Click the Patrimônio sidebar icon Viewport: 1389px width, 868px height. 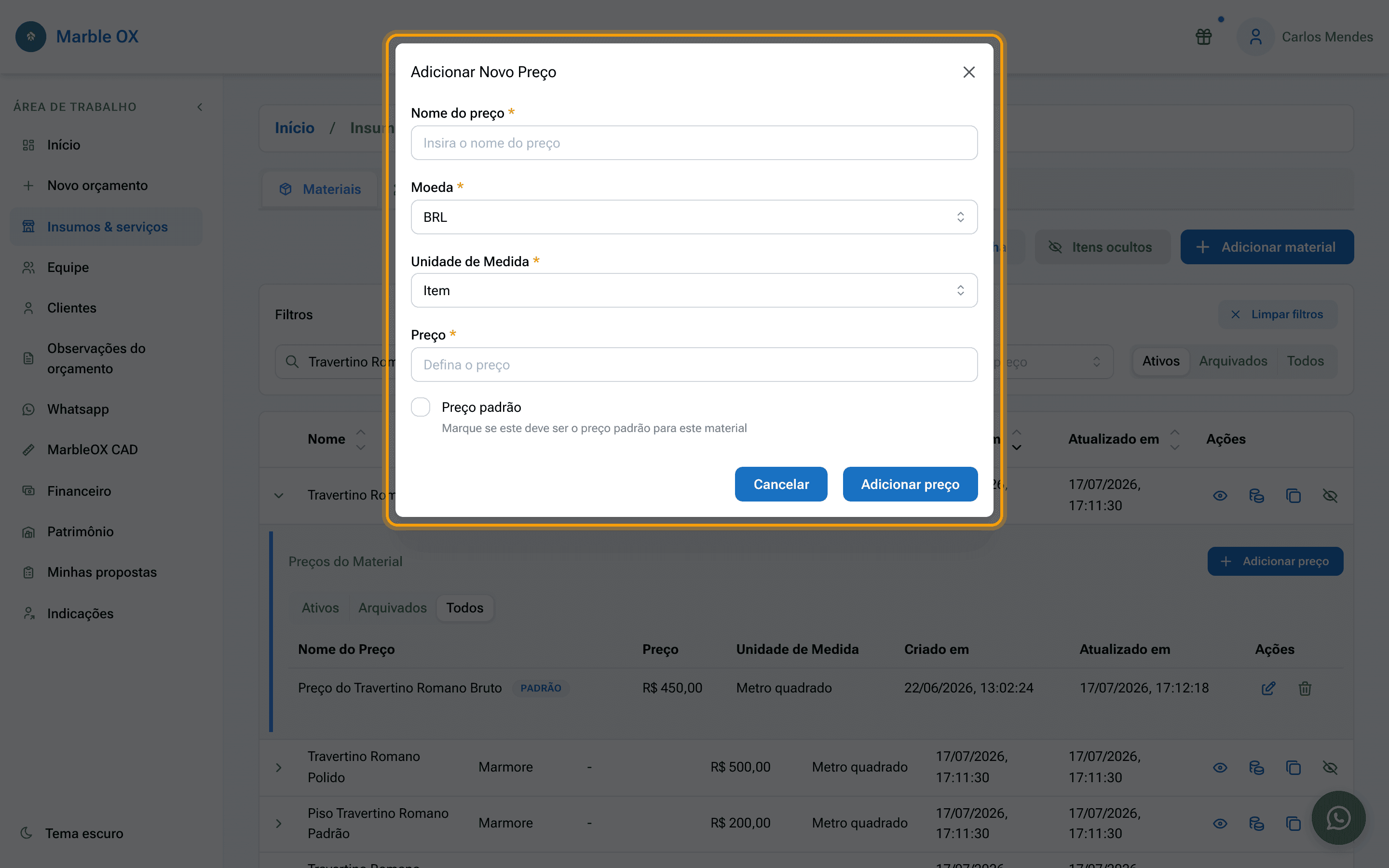tap(29, 531)
